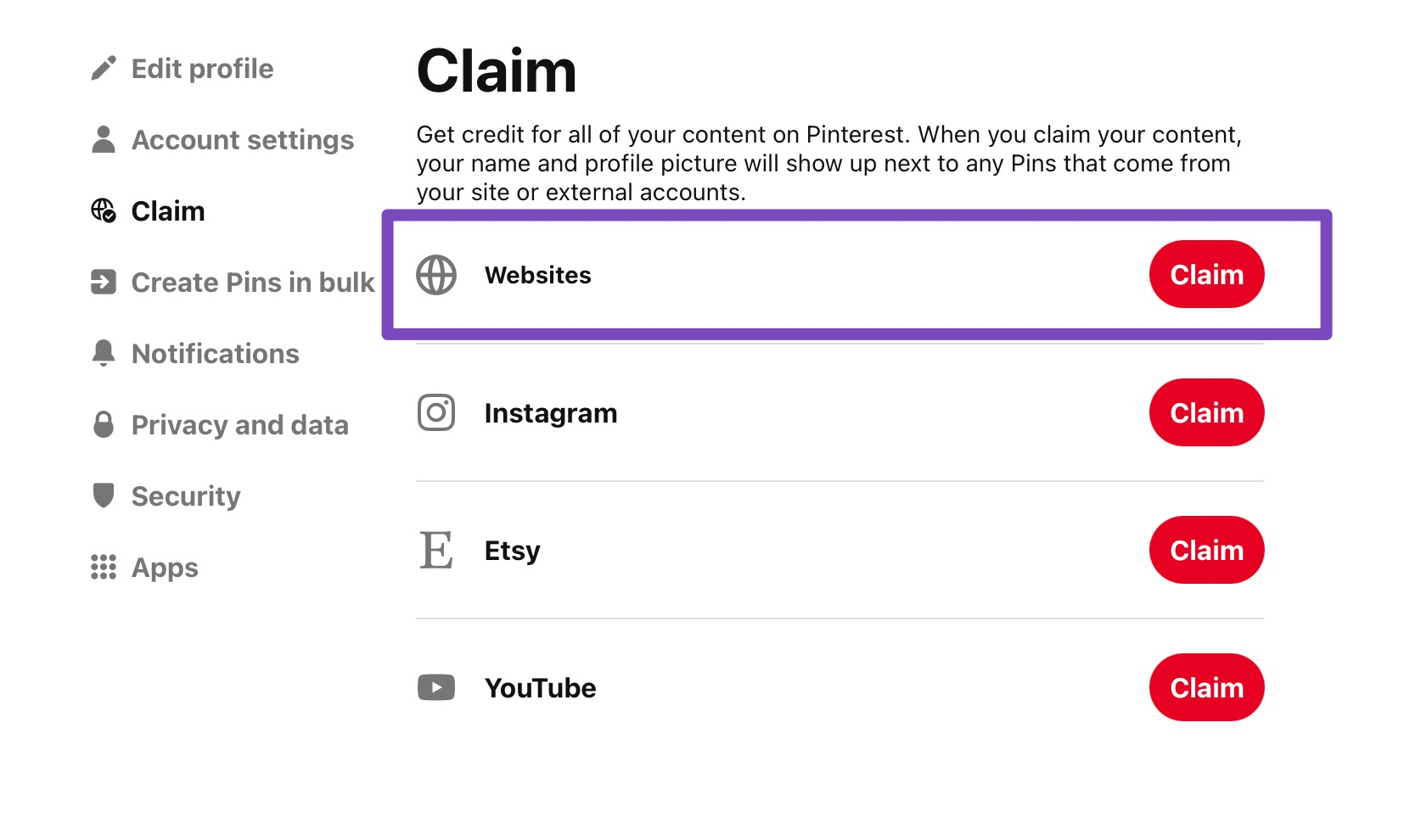
Task: Click the globe icon next to Websites
Action: [436, 275]
